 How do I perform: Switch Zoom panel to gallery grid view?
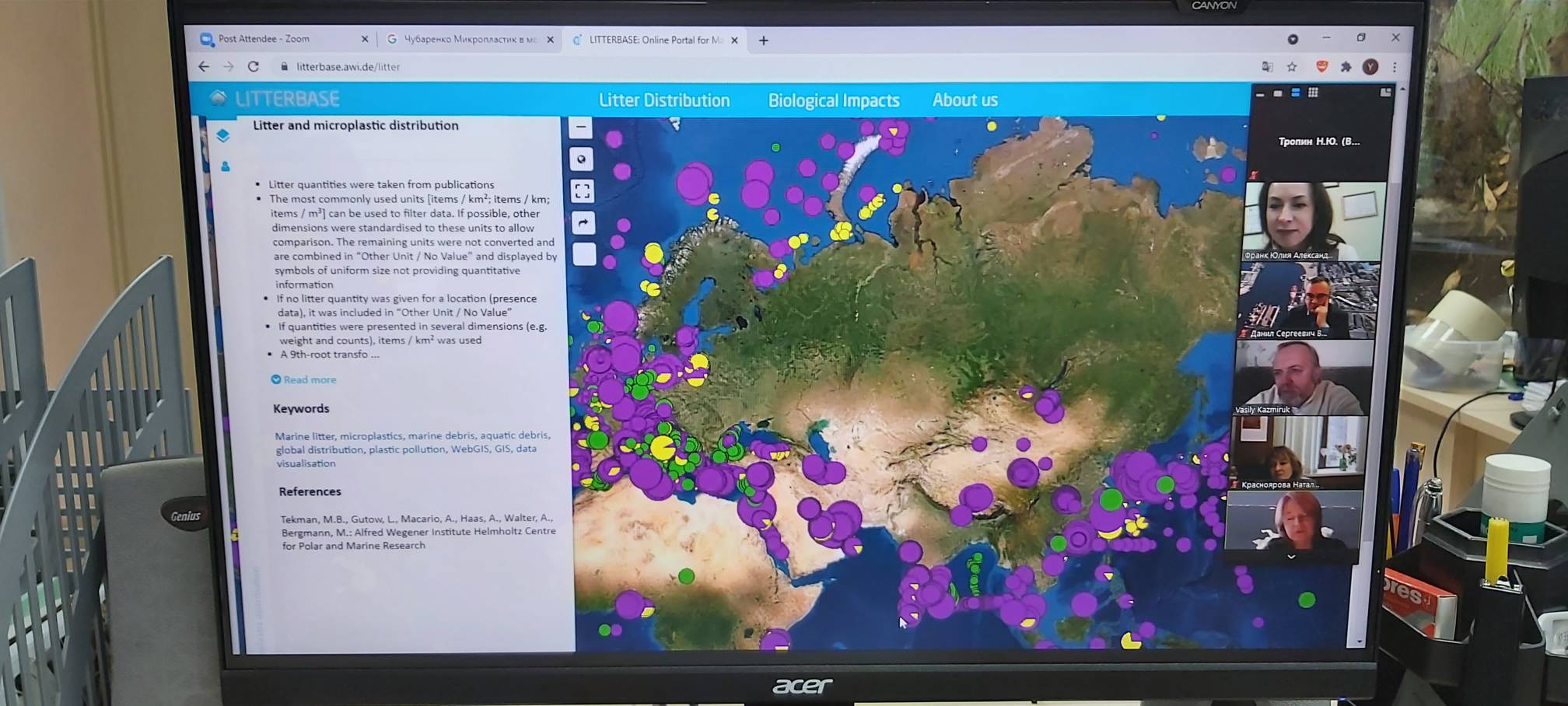coord(1314,93)
